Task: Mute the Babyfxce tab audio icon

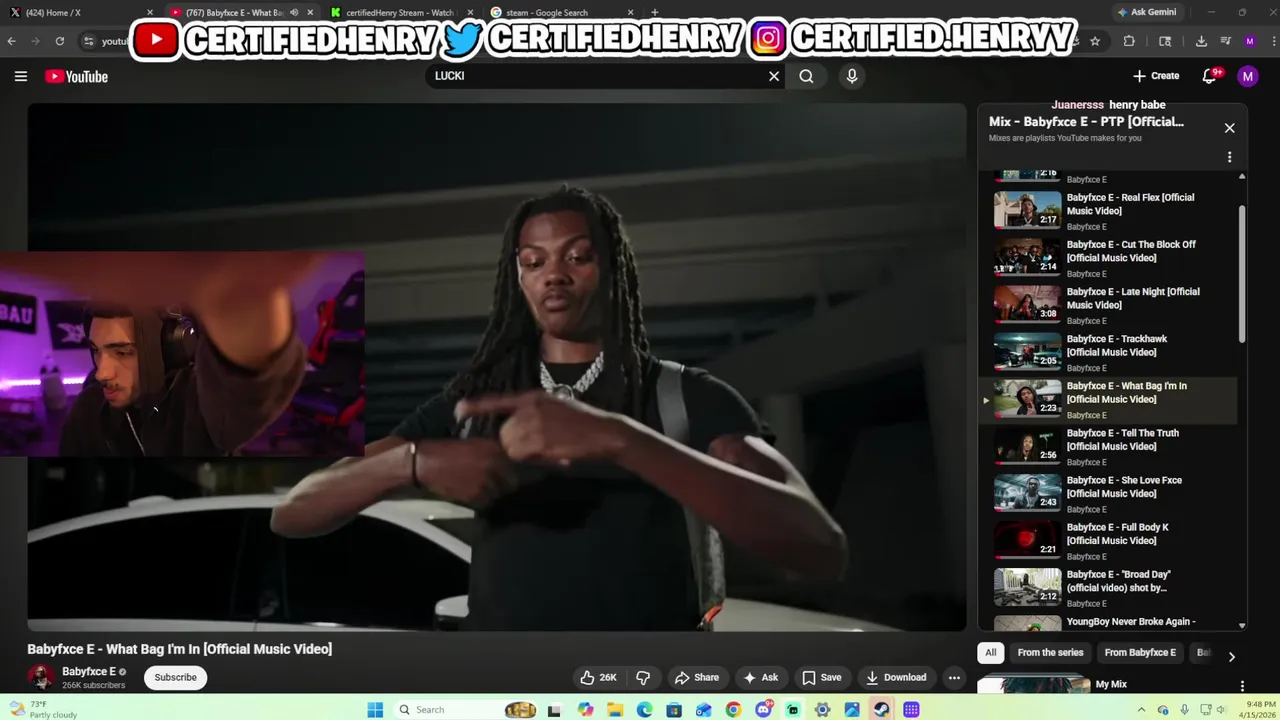Action: 293,12
